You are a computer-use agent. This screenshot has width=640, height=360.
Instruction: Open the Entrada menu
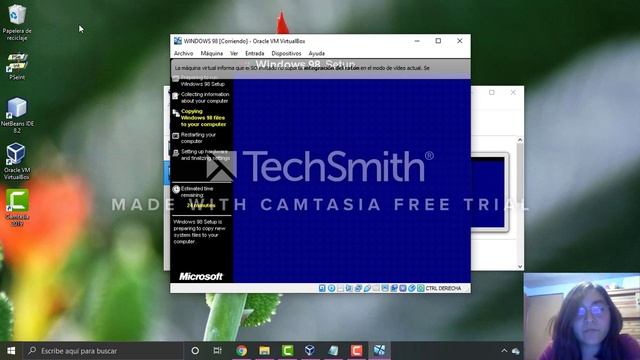tap(254, 53)
